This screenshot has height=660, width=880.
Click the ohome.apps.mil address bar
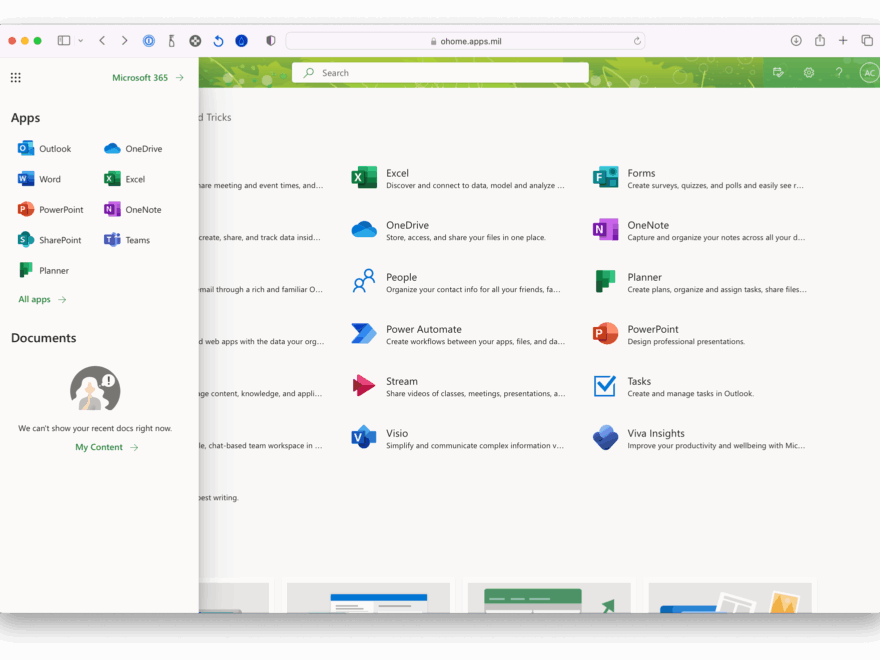point(465,41)
